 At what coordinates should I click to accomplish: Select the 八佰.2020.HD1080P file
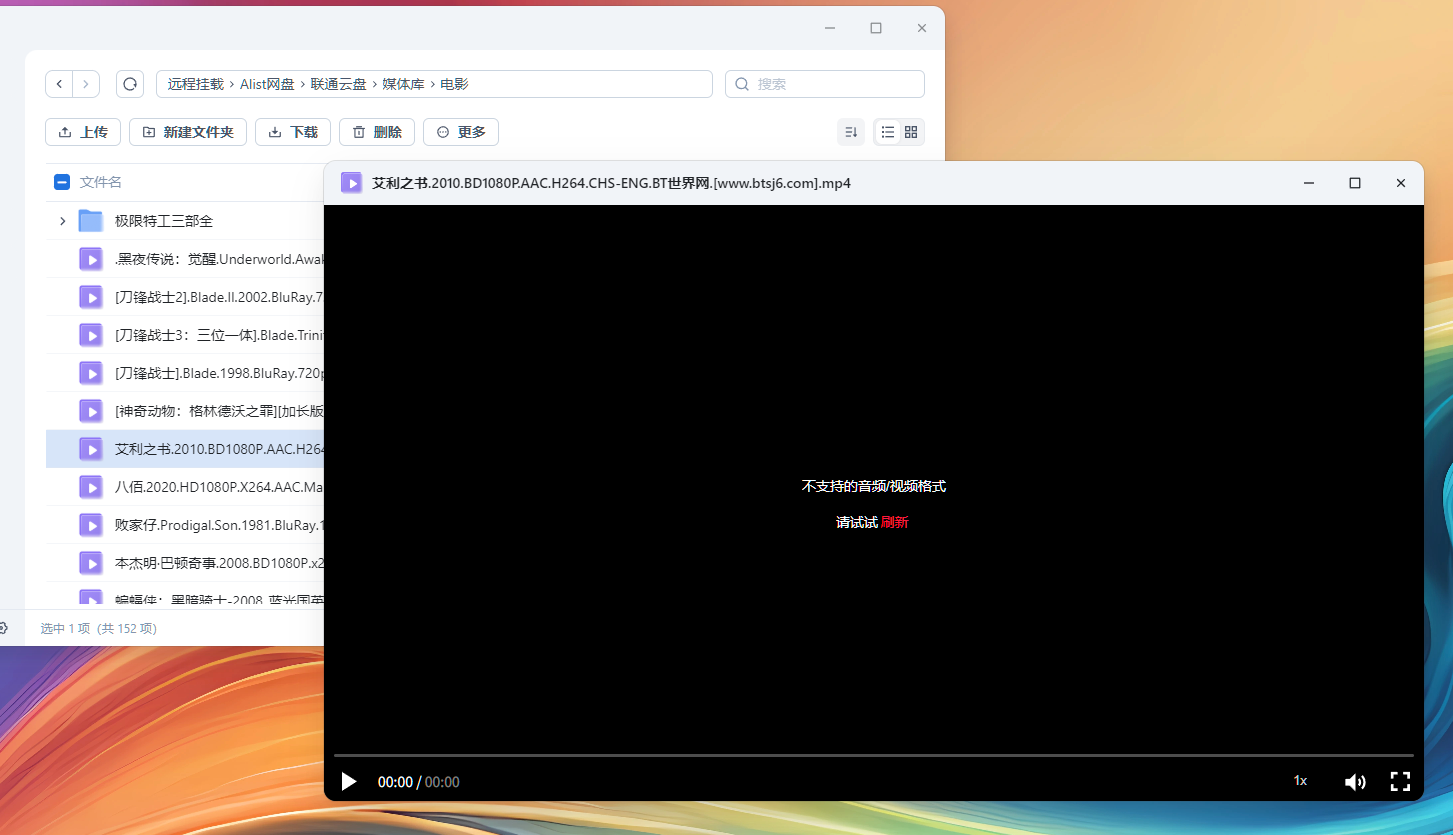point(186,487)
